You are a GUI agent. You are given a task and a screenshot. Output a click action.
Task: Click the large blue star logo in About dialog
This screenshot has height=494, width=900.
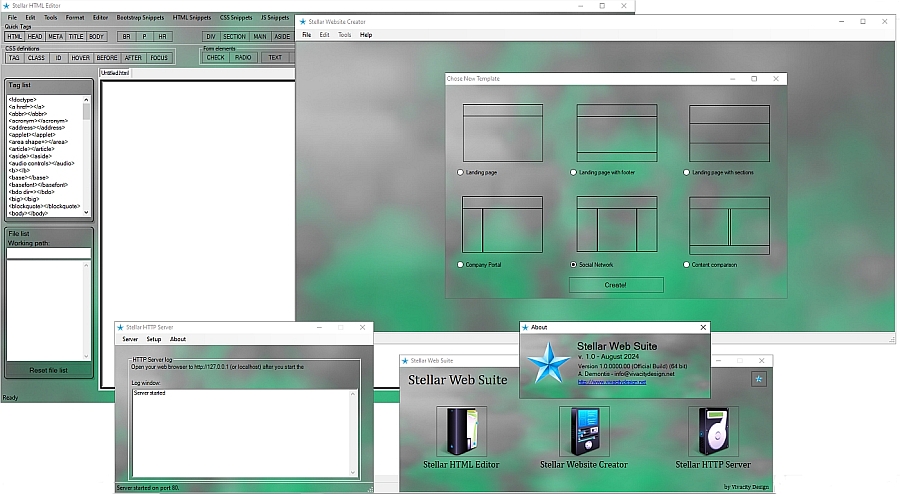click(x=549, y=363)
